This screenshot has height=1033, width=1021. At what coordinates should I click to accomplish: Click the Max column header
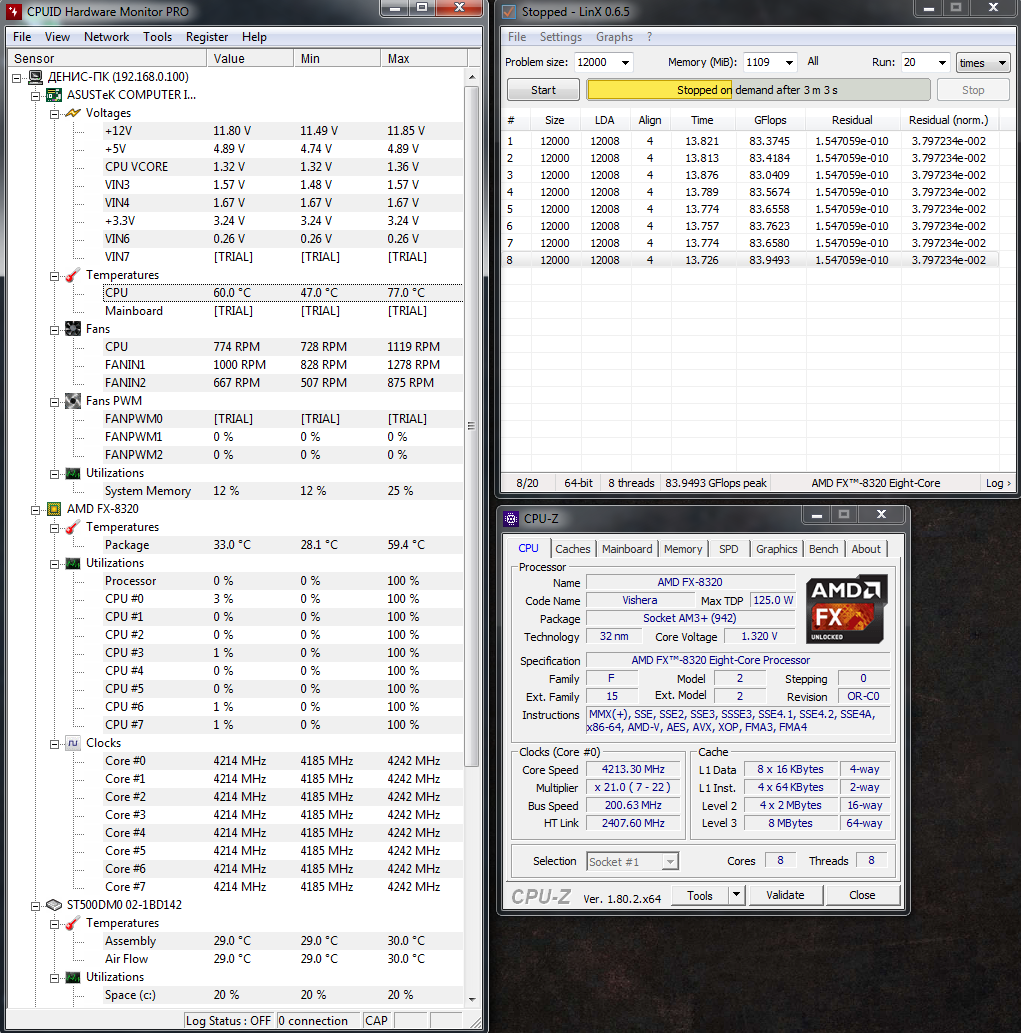(424, 59)
